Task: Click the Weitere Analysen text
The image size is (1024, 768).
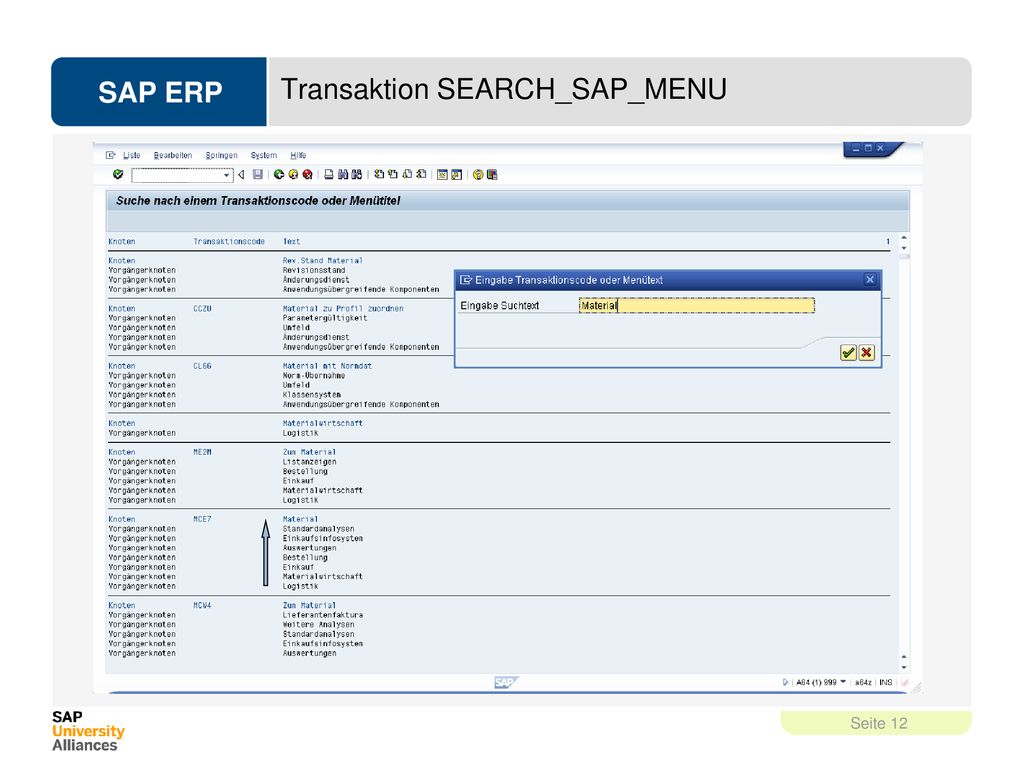Action: coord(318,625)
